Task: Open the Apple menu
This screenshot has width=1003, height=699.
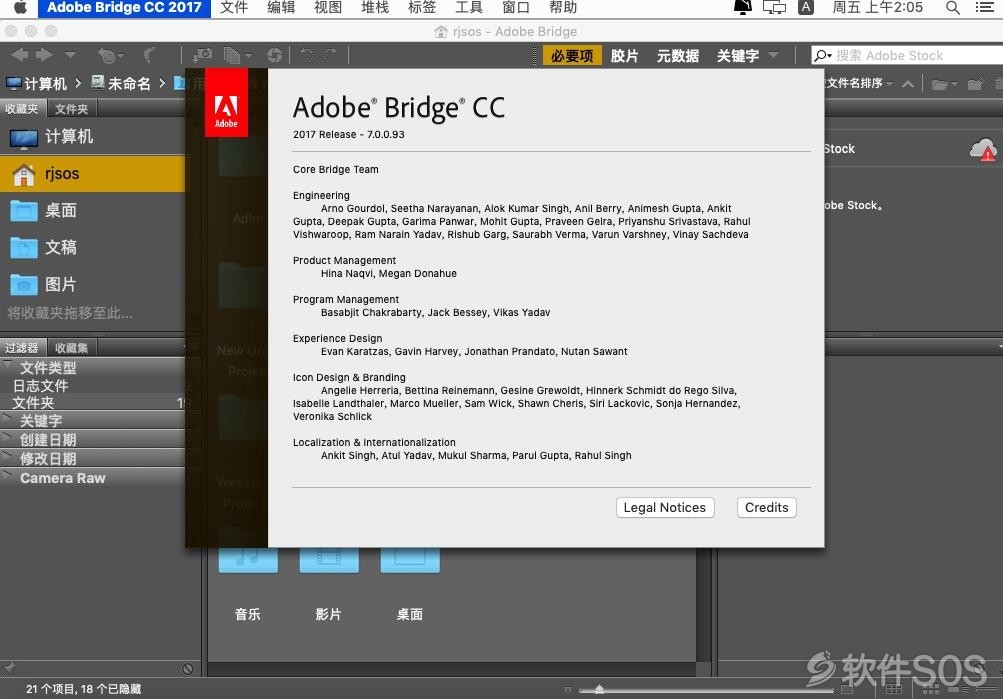Action: click(x=20, y=8)
